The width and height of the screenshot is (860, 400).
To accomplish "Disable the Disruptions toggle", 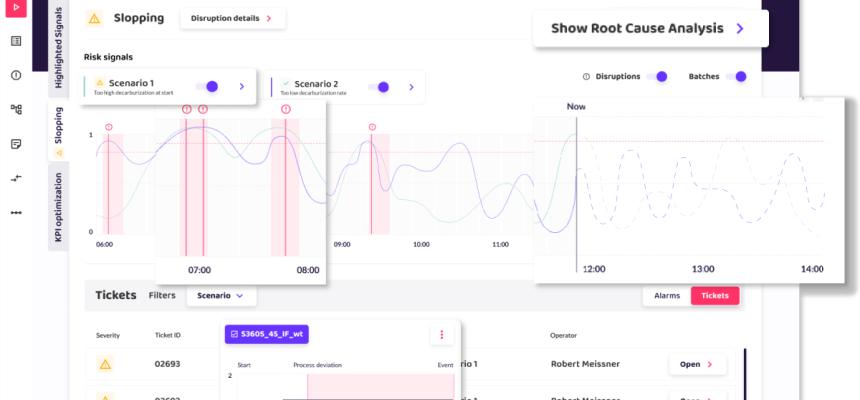I will click(x=657, y=76).
